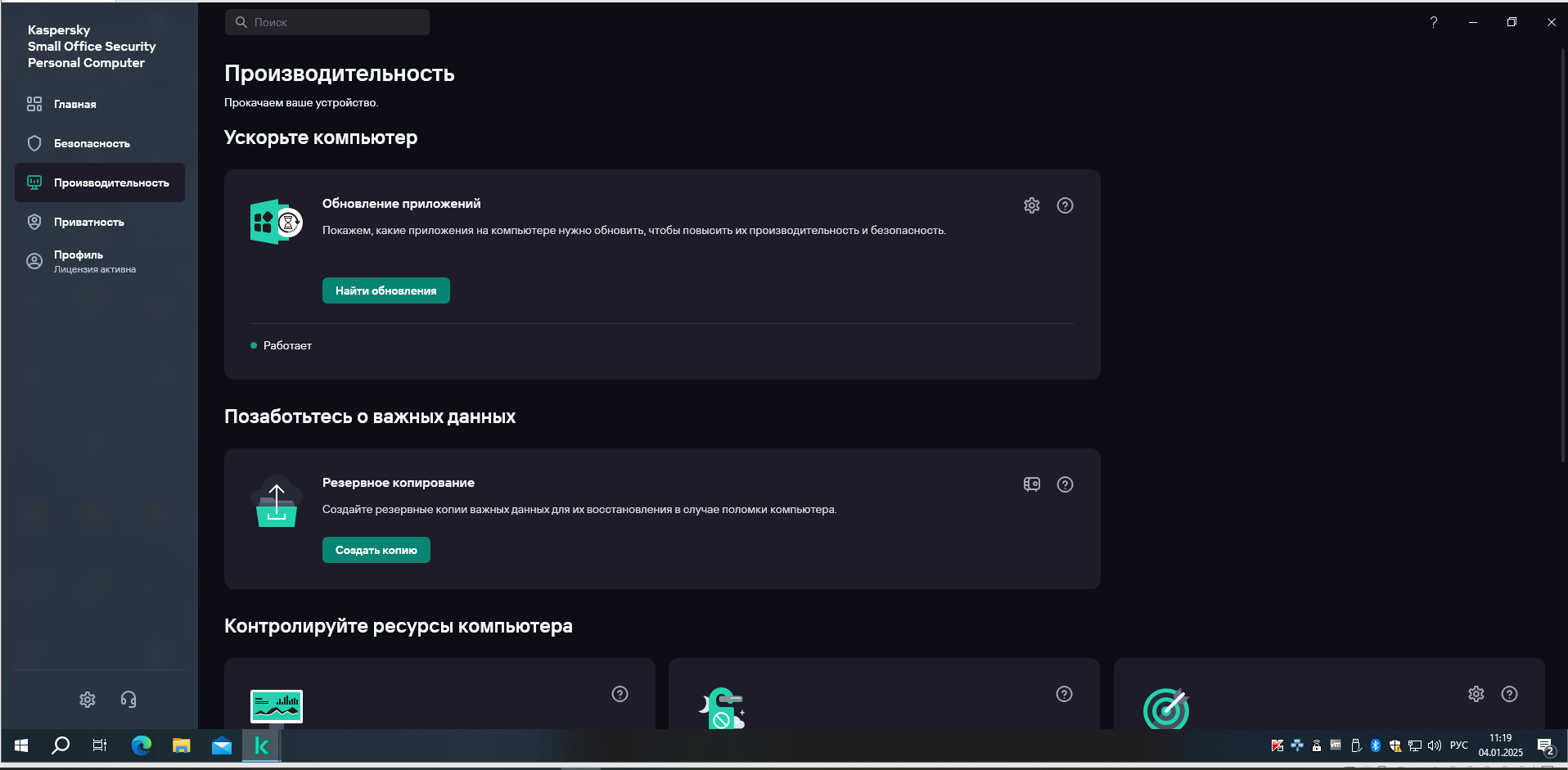Click help icon on the do-not-disturb card
This screenshot has width=1568, height=770.
click(x=1064, y=694)
